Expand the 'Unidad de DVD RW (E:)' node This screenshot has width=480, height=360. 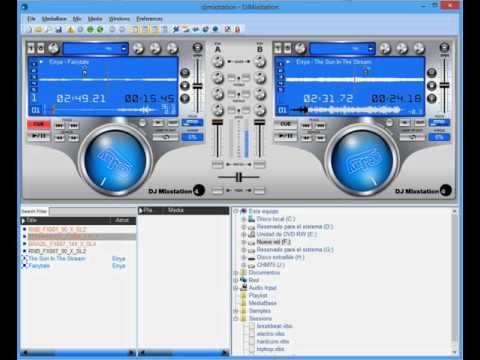pos(243,234)
